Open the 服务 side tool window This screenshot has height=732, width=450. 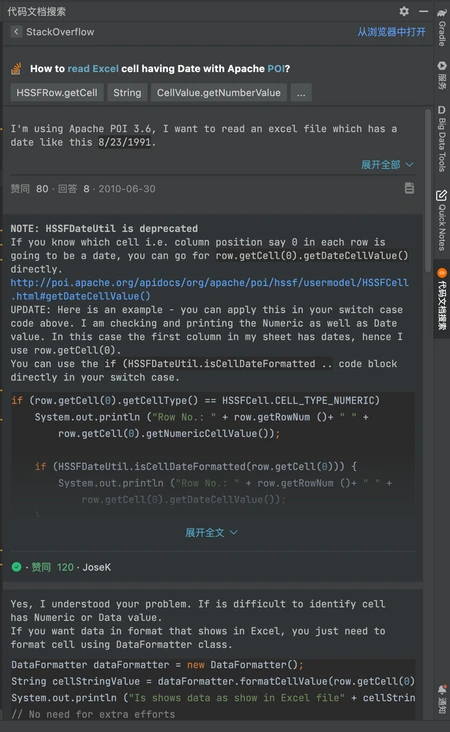pyautogui.click(x=442, y=75)
